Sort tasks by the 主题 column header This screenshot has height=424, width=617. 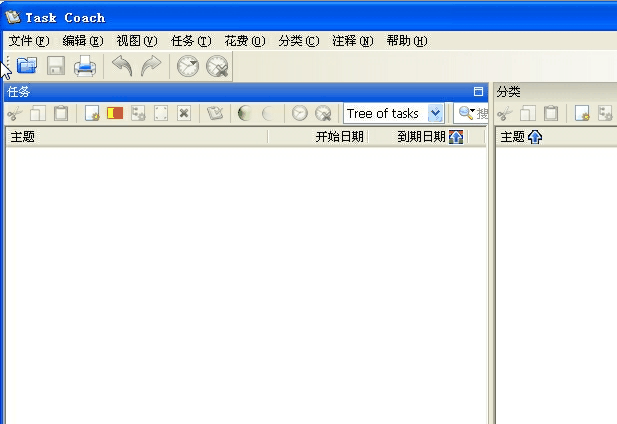coord(136,137)
